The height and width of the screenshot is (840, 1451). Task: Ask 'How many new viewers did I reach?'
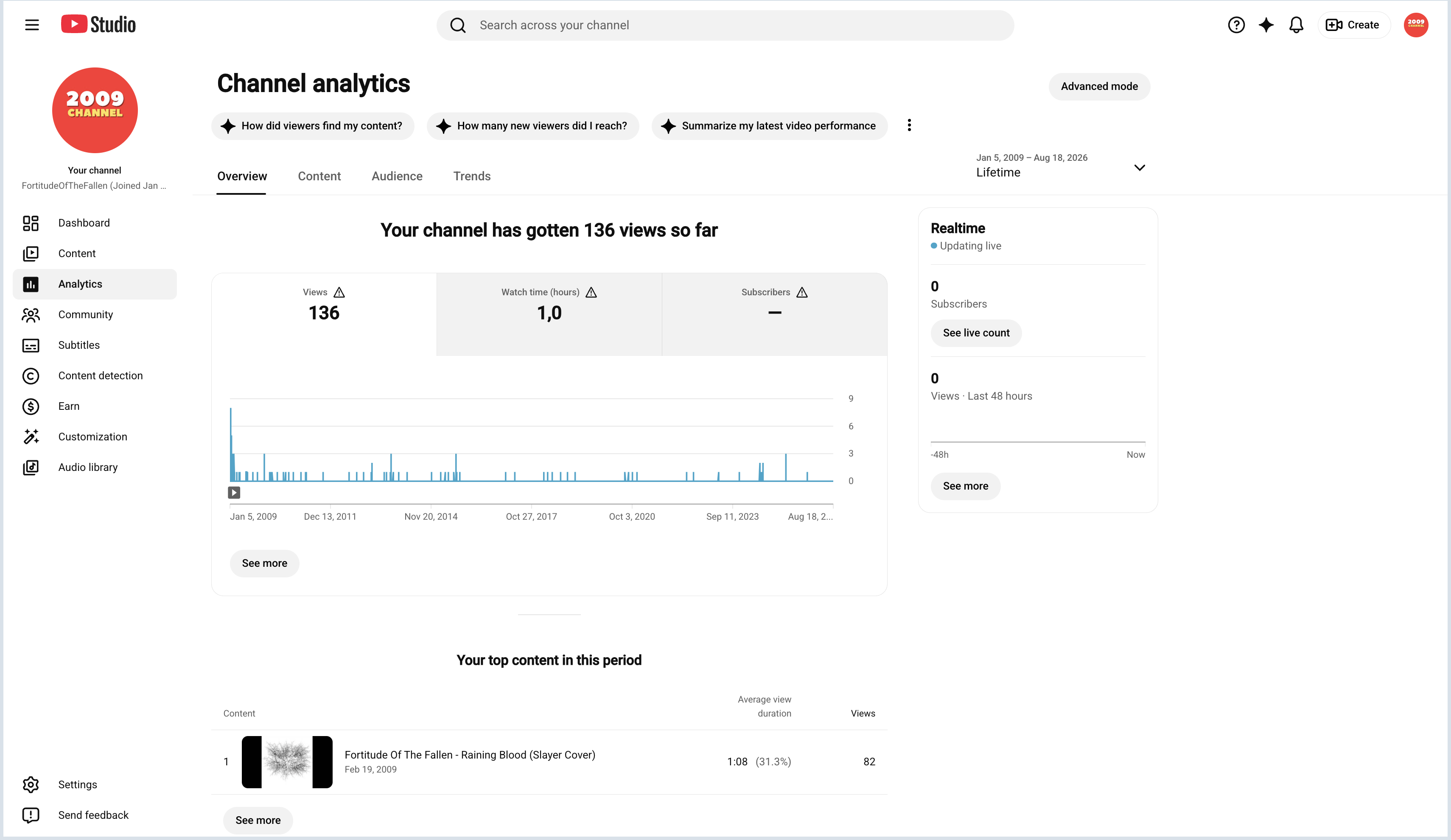(x=532, y=126)
